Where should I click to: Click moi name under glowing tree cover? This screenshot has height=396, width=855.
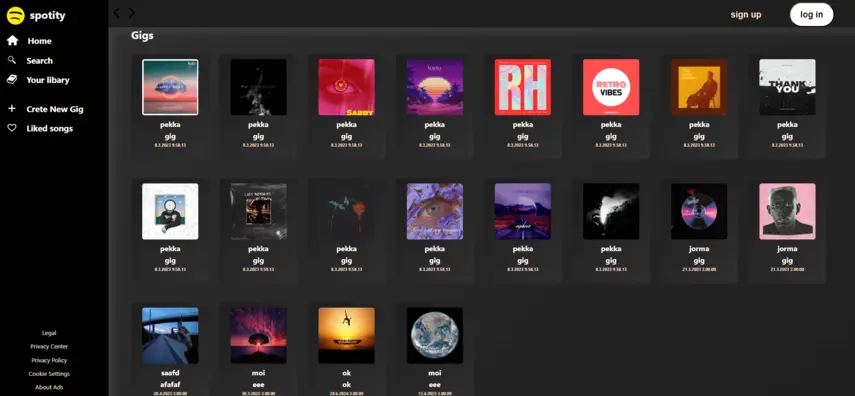tap(258, 373)
